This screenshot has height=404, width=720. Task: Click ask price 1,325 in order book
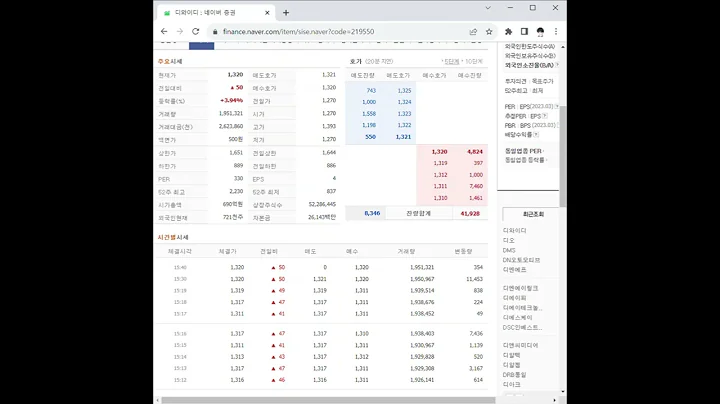pos(404,90)
